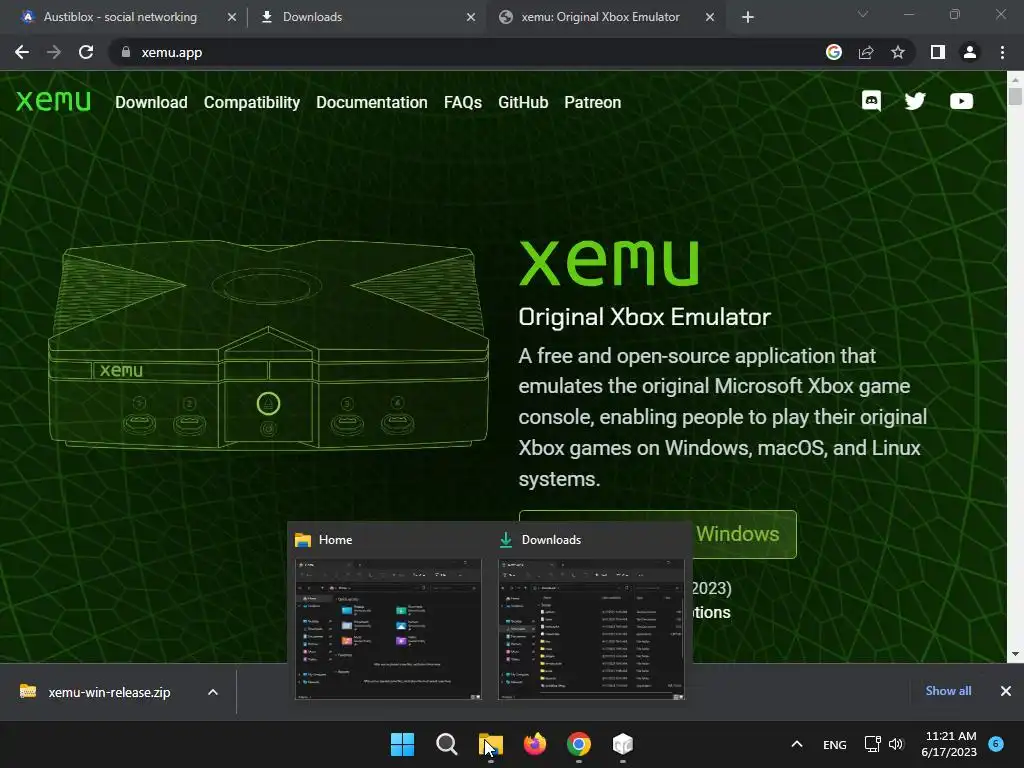
Task: Open the browser side panel
Action: (938, 52)
